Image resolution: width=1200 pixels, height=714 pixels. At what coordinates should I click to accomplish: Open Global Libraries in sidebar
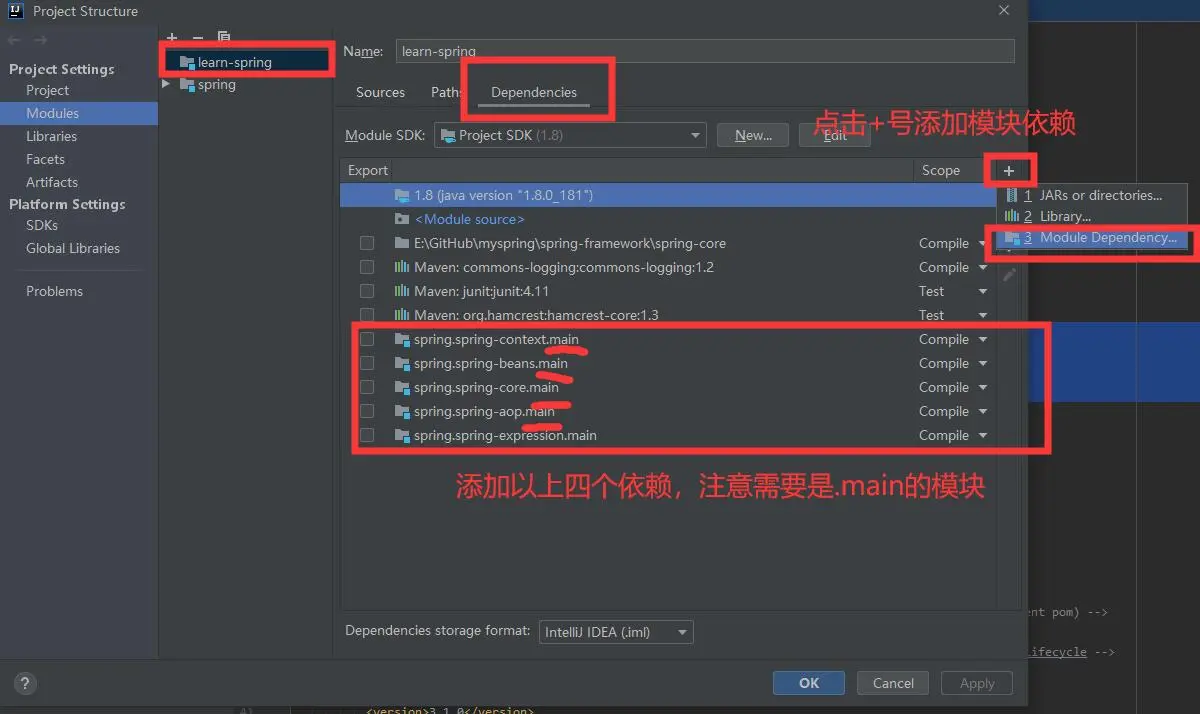[73, 248]
